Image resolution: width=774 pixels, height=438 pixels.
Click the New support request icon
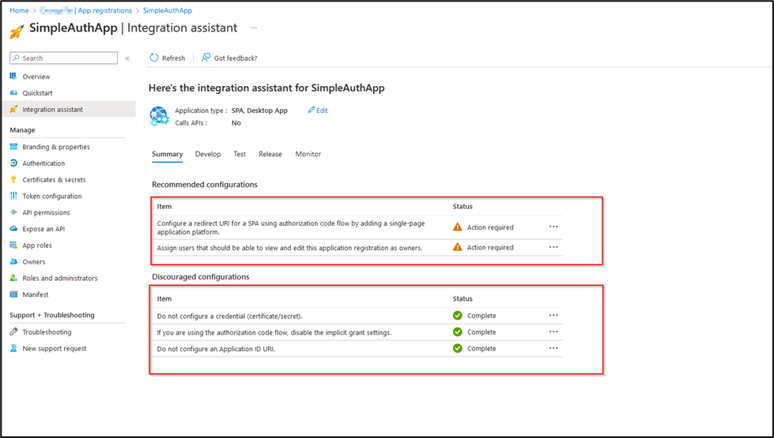tap(13, 348)
